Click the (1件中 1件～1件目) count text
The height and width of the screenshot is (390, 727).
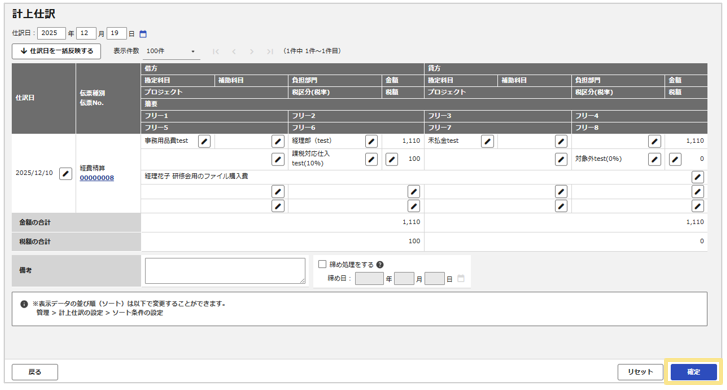point(312,51)
